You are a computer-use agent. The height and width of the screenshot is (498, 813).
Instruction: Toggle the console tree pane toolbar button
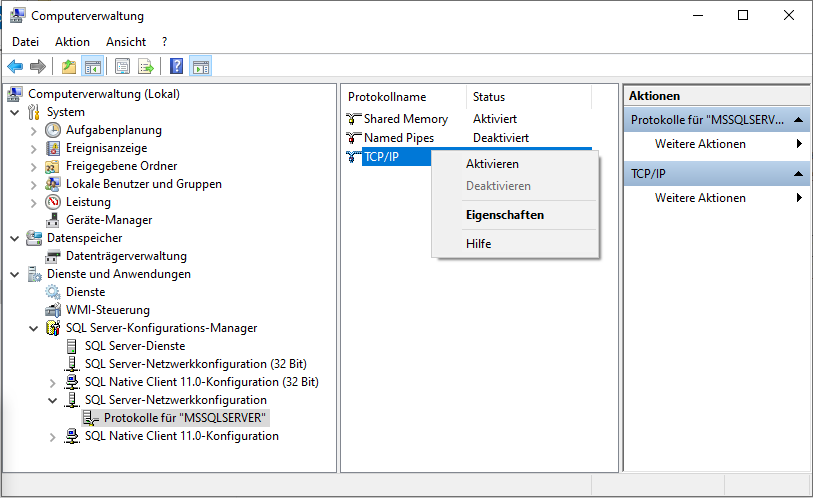point(92,67)
